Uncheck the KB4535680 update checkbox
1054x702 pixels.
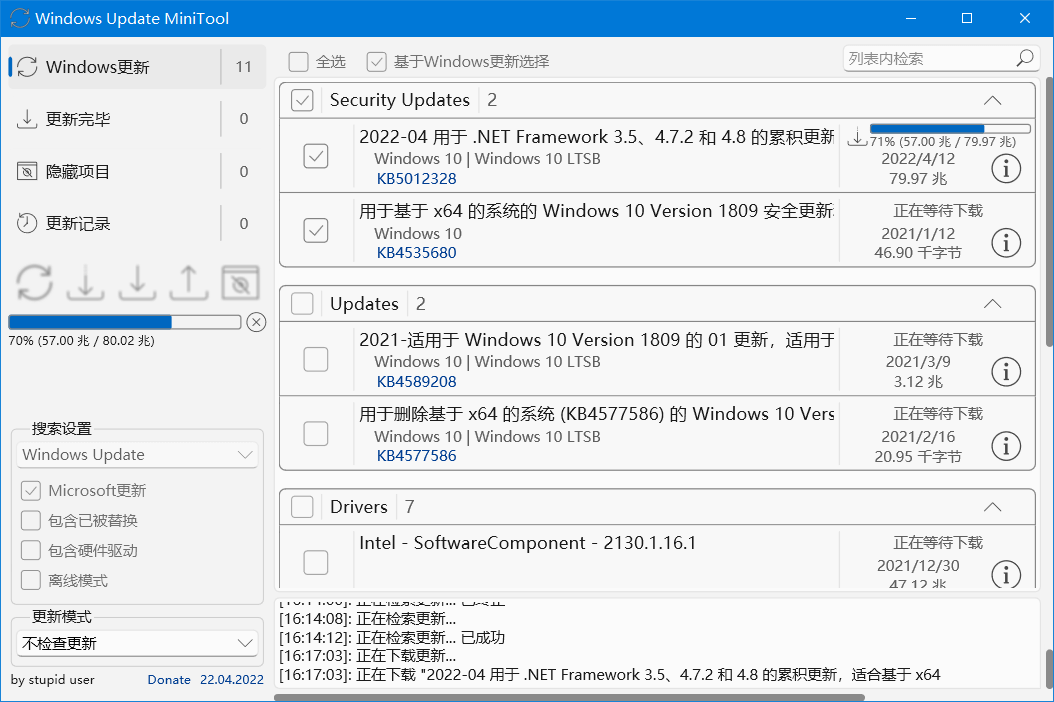point(316,231)
